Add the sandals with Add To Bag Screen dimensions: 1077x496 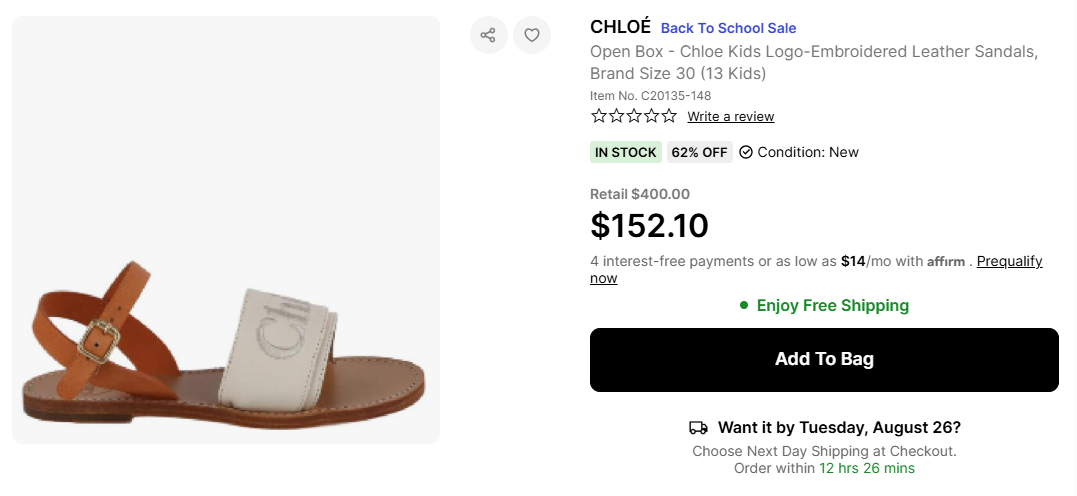(824, 360)
